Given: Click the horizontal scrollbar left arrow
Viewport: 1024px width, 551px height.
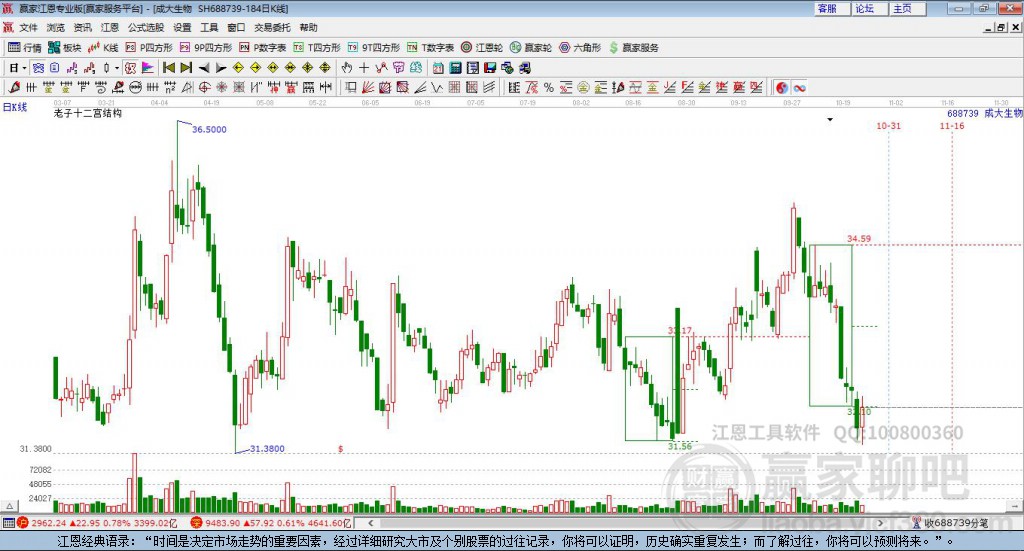Looking at the screenshot, I should click(x=371, y=523).
